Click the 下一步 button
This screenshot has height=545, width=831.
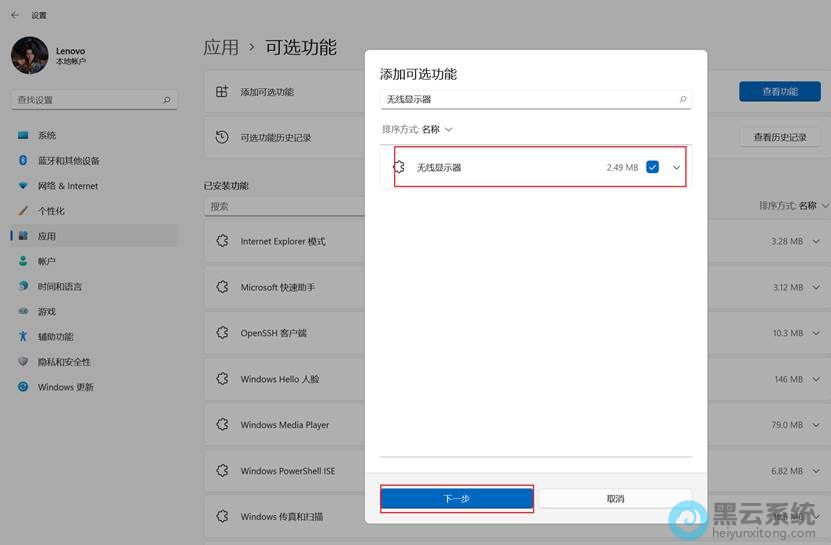click(x=457, y=498)
